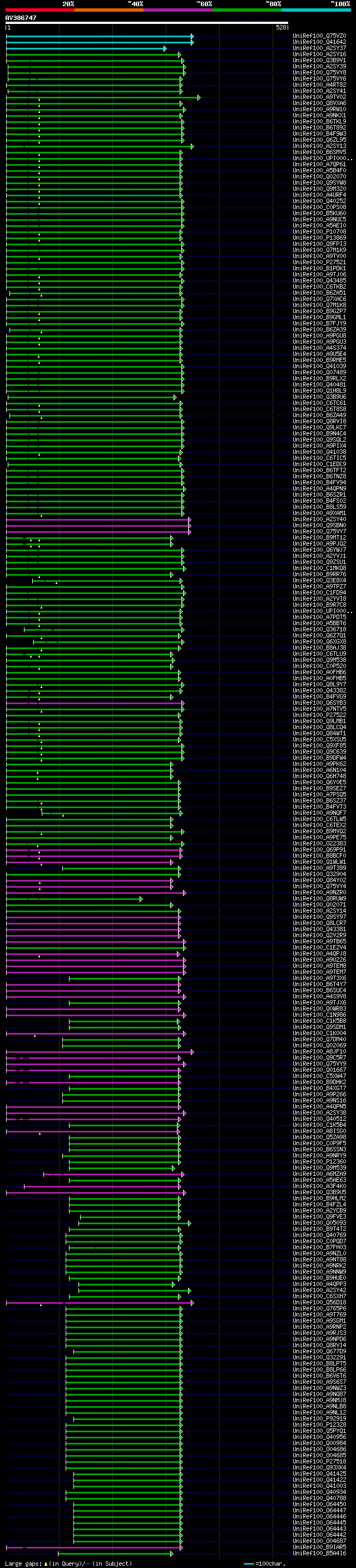Select label UniRef100_Q32291
Screen dimensions: 356x1568
pyautogui.click(x=319, y=1358)
